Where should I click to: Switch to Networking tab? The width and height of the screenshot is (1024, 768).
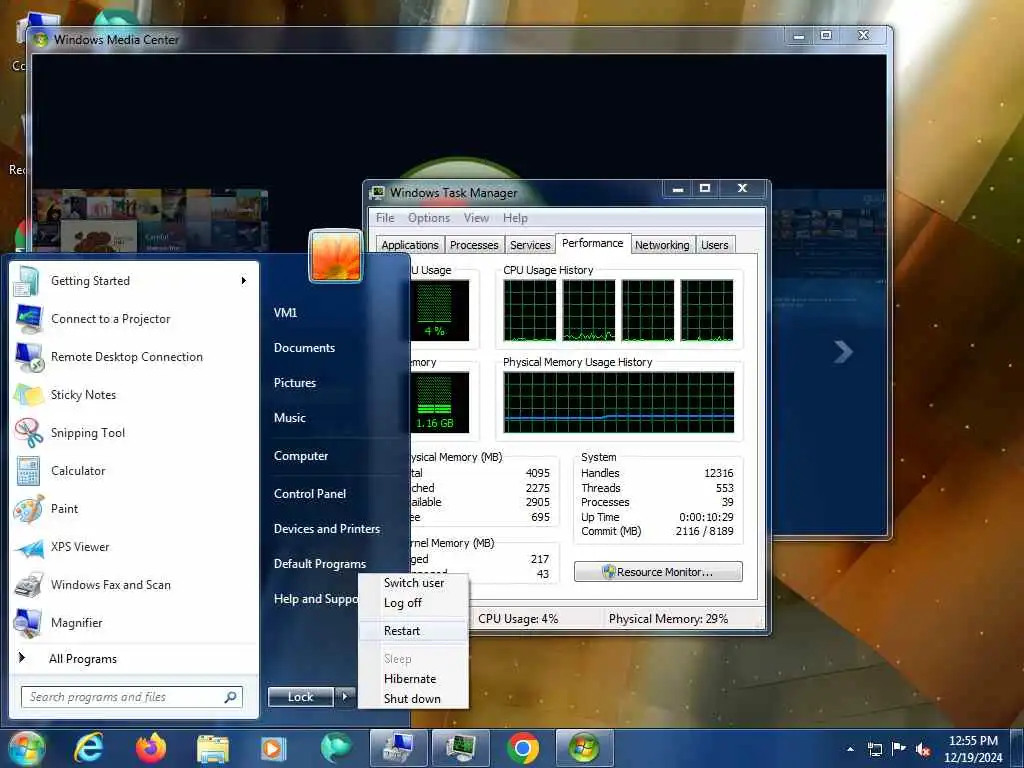click(662, 245)
